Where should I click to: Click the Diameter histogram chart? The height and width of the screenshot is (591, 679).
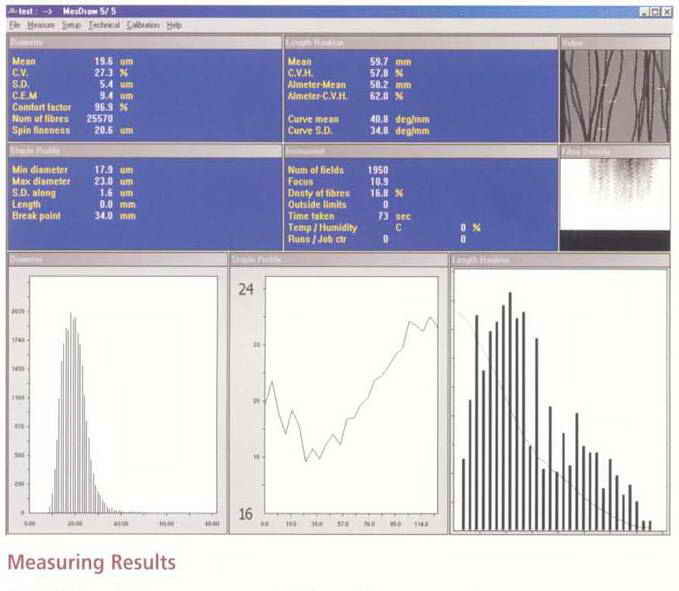coord(118,400)
